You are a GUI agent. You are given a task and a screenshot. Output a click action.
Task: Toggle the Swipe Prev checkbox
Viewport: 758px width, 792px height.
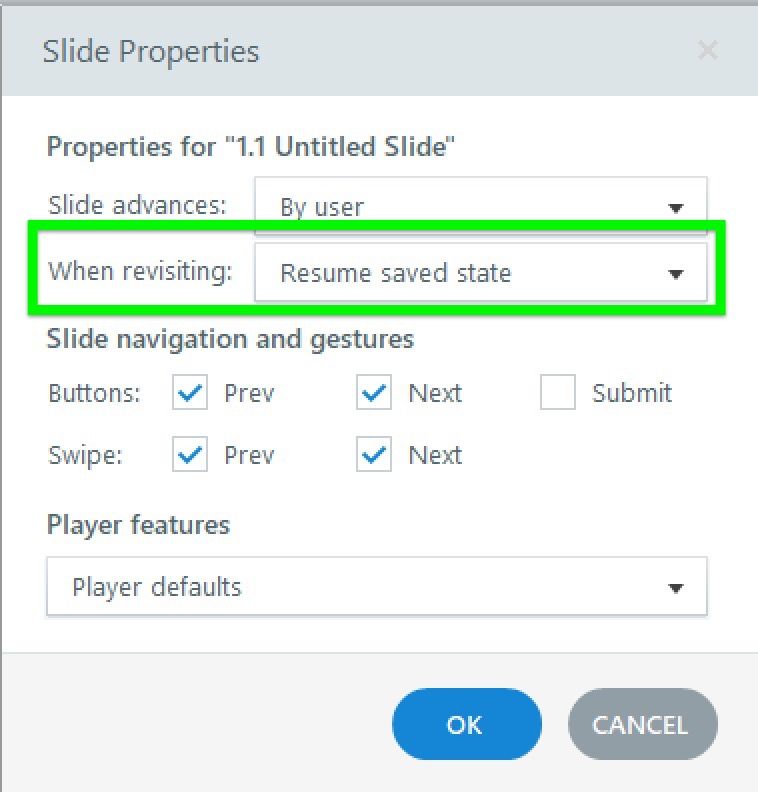[x=190, y=456]
